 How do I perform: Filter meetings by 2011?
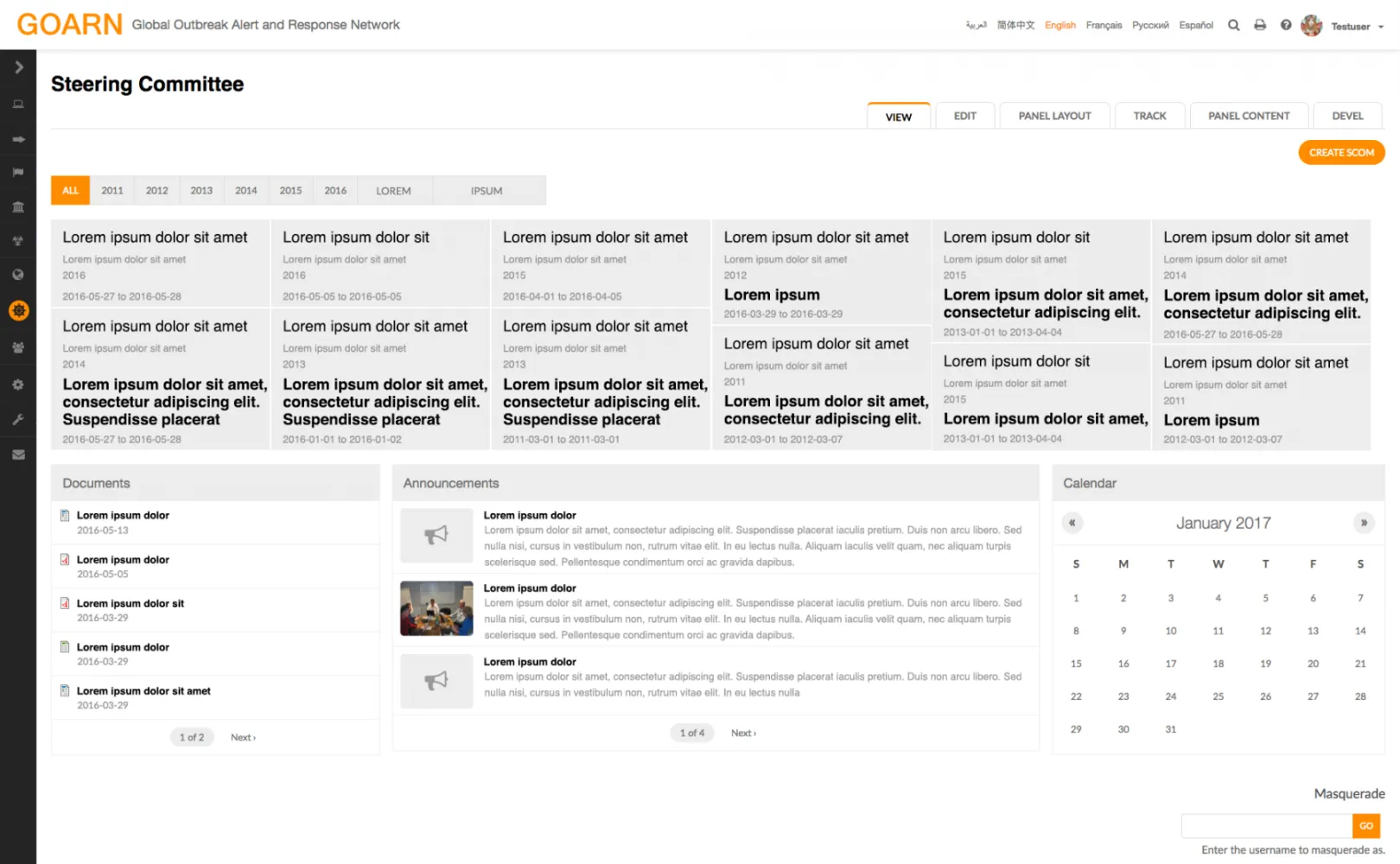click(112, 190)
